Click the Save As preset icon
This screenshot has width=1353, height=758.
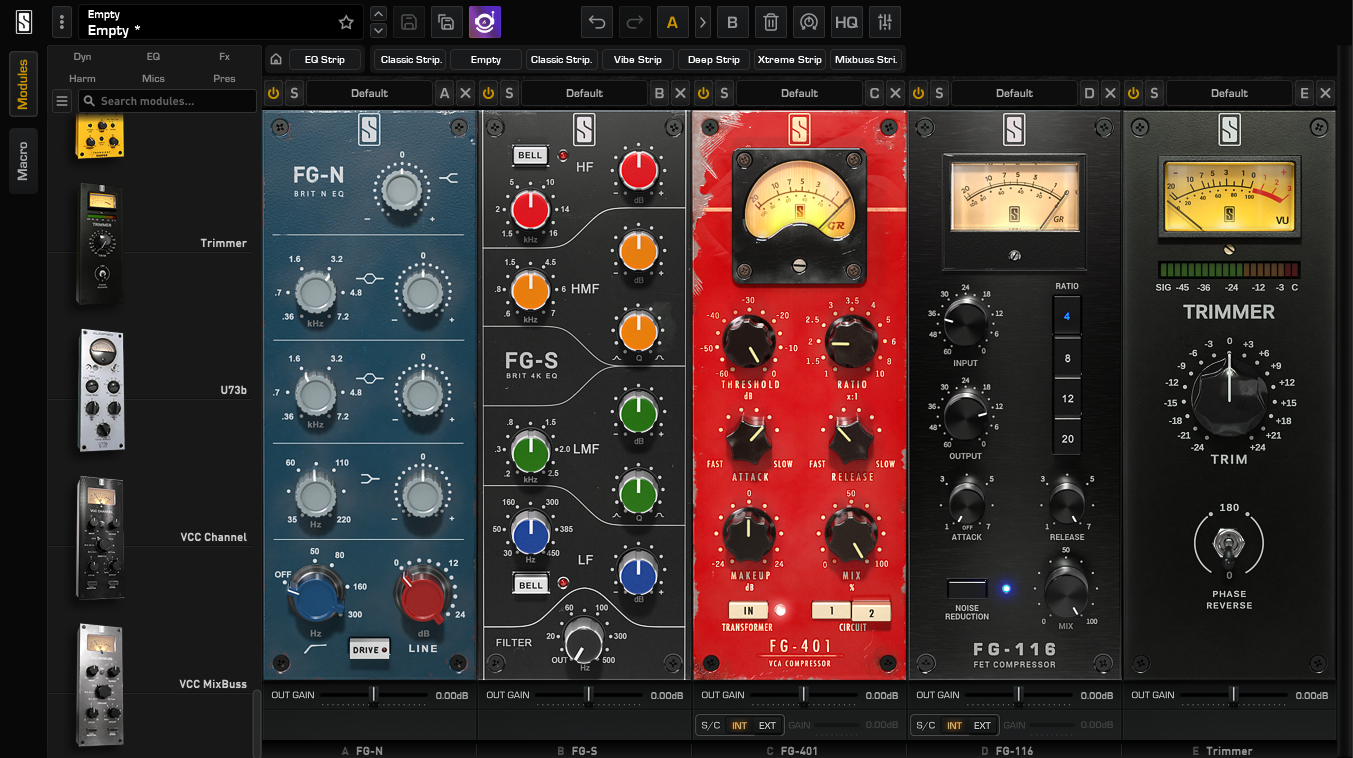(446, 22)
